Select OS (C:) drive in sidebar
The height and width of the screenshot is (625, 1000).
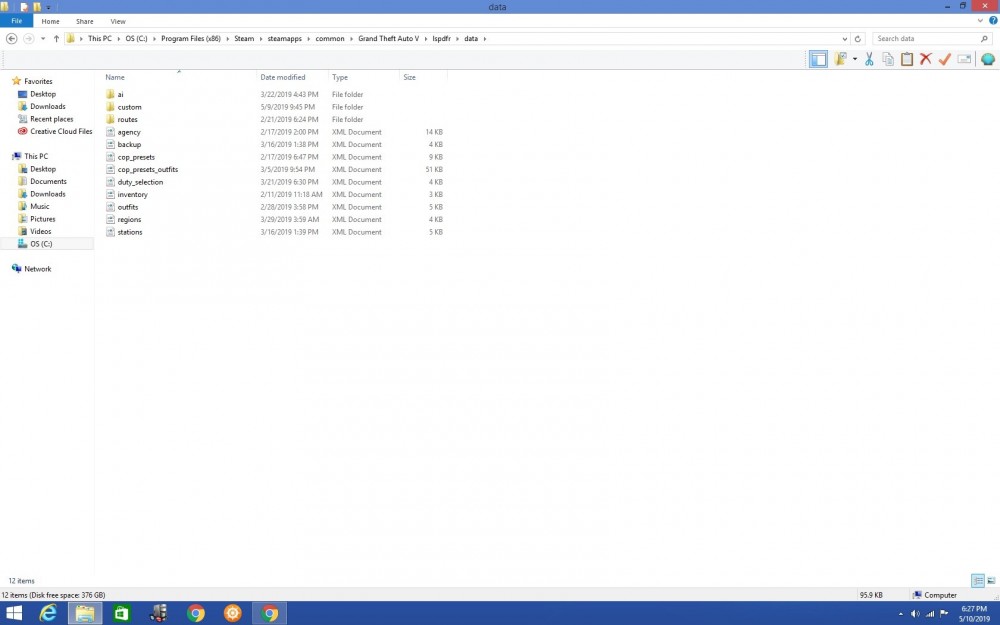click(41, 244)
